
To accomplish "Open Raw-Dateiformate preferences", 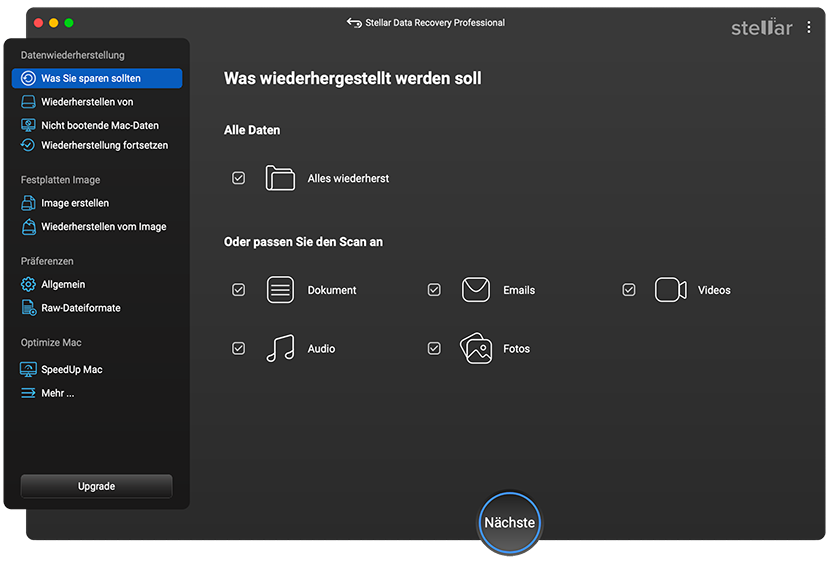I will point(80,308).
